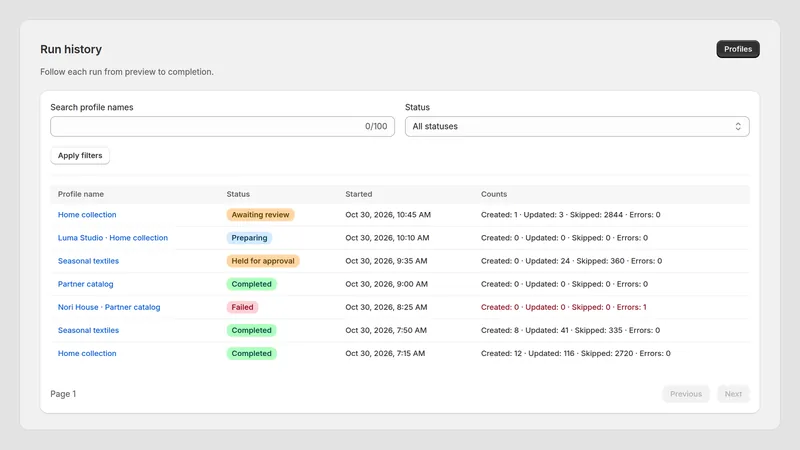
Task: Click counts text with Created: 12
Action: coord(576,353)
